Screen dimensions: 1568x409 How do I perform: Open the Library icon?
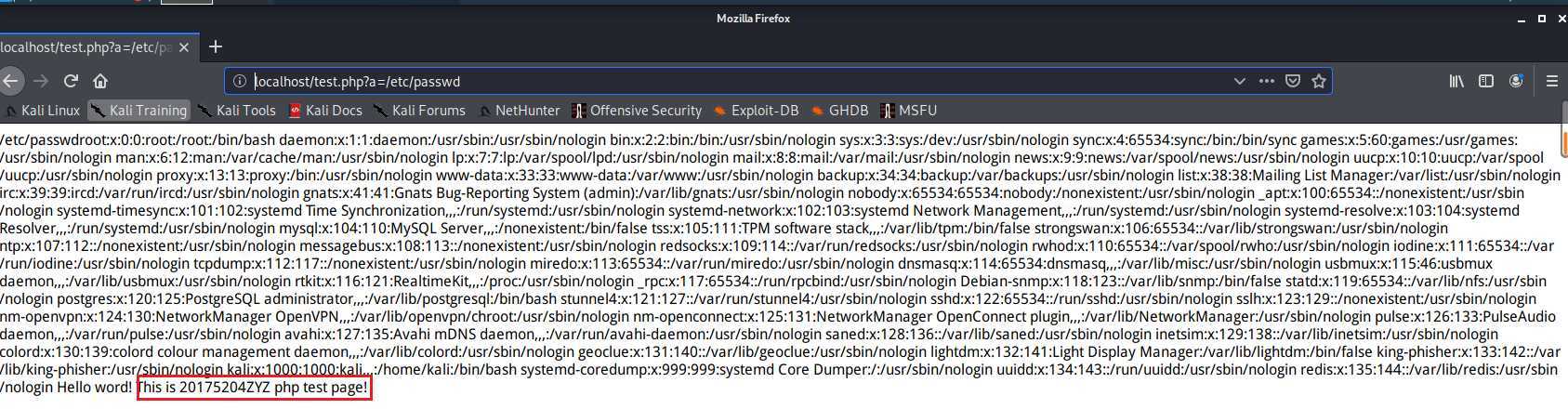click(1456, 81)
